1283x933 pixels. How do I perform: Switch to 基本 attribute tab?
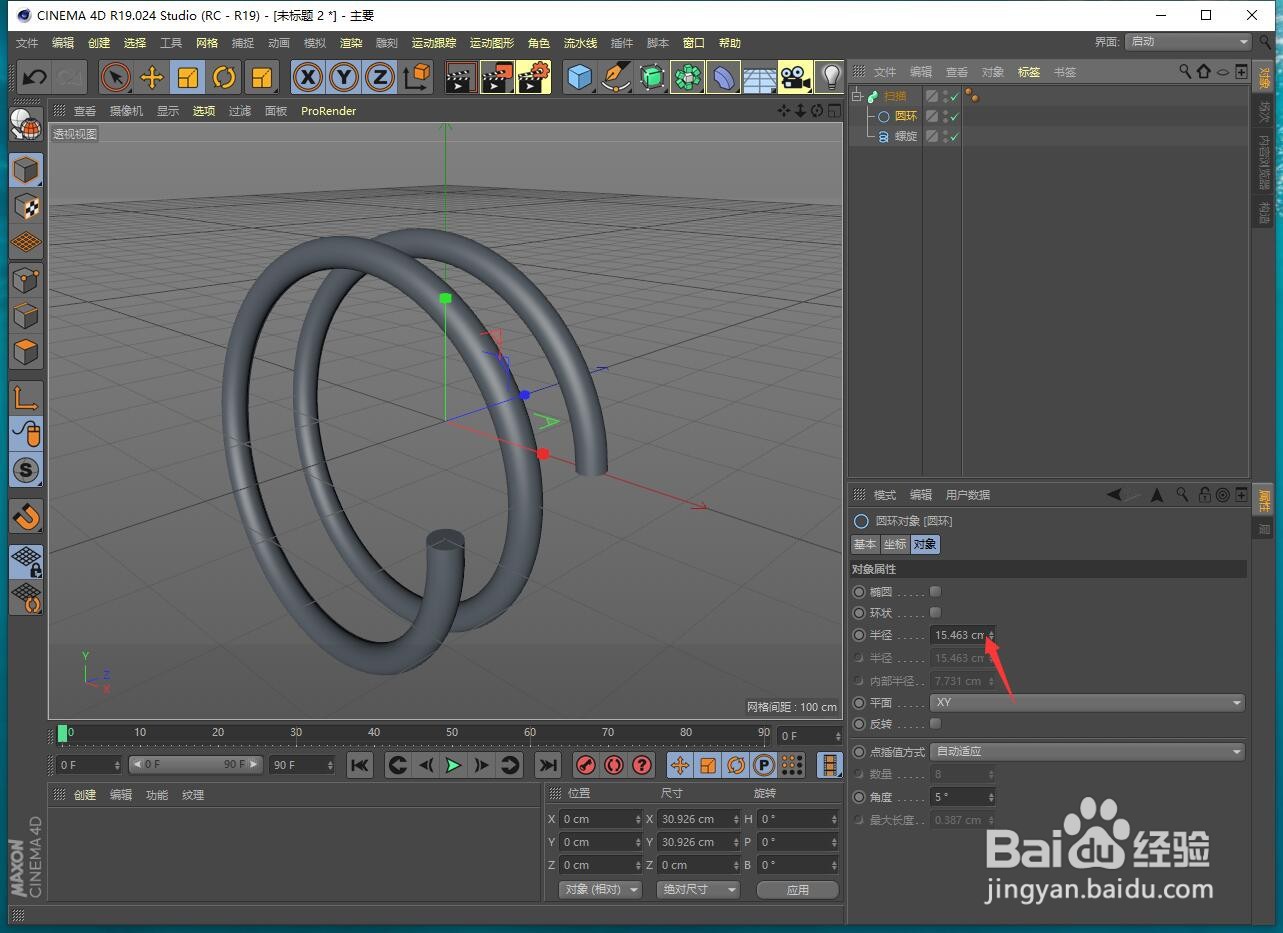point(864,544)
